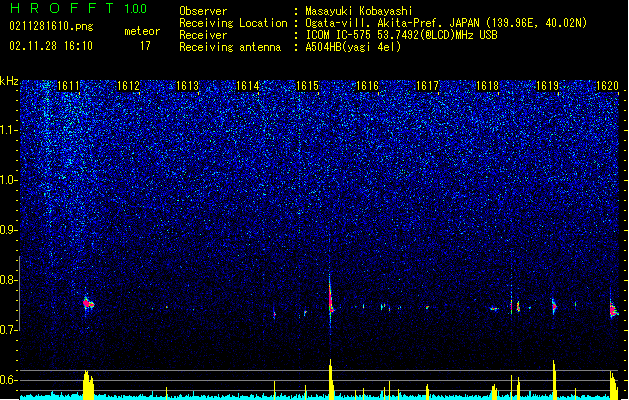Select the A504HB(yagi 4el) antenna text
Viewport: 629px width, 400px height.
point(353,47)
